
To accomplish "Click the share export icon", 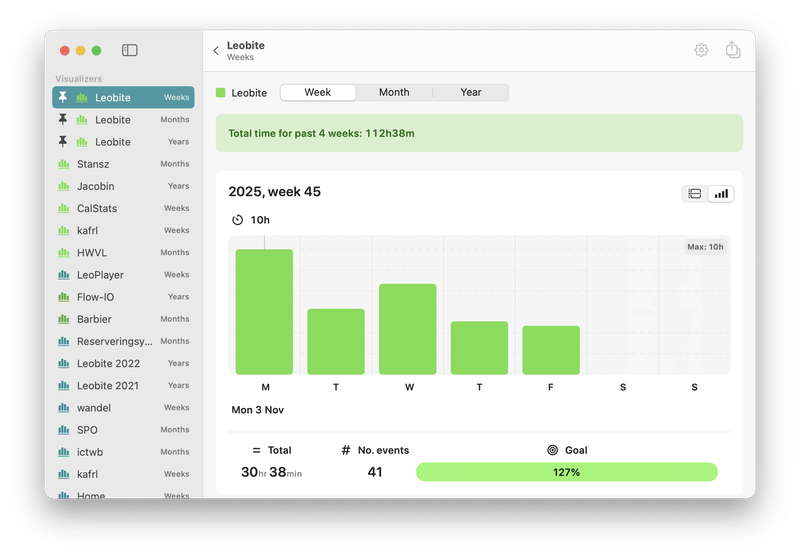I will tap(733, 49).
